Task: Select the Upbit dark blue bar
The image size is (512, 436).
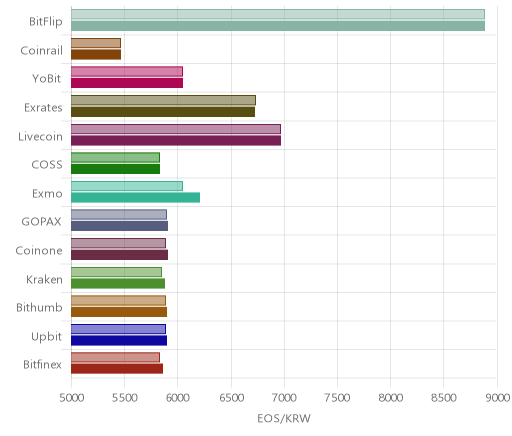Action: (119, 341)
